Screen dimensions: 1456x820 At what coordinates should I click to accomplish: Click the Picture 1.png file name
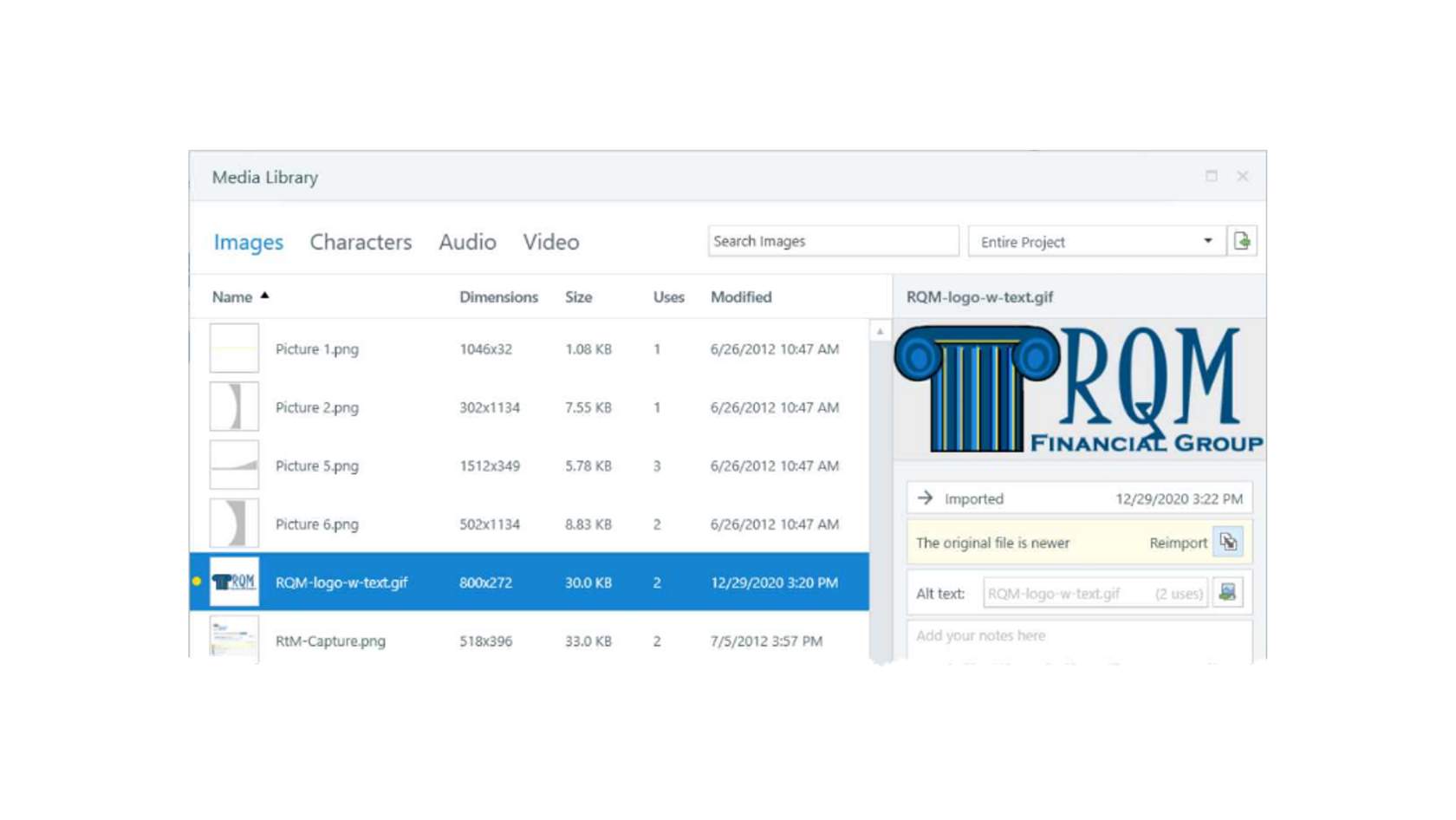click(317, 348)
